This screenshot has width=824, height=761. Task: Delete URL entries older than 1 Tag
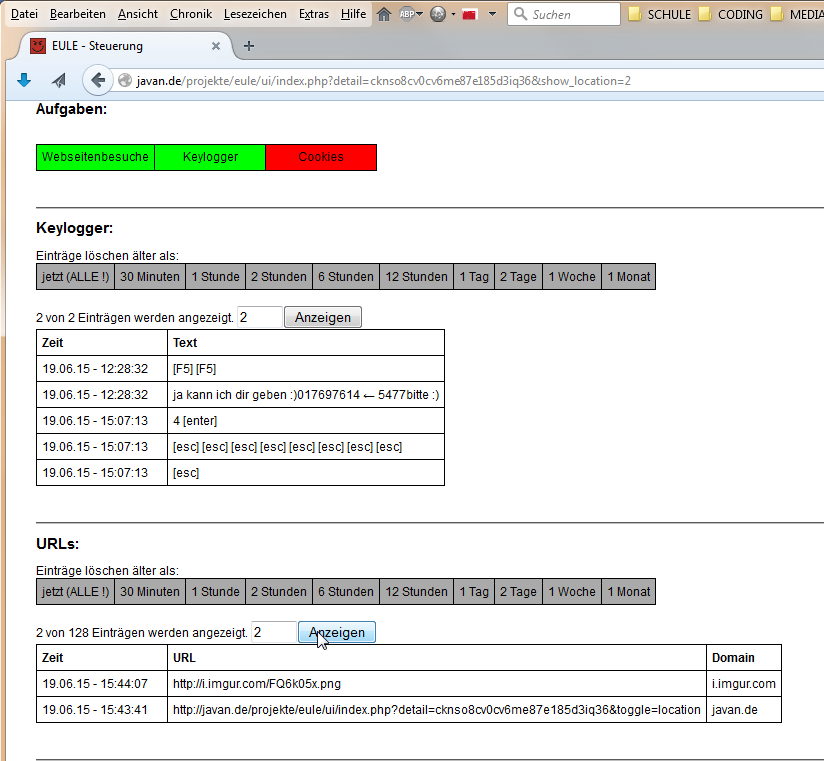tap(474, 592)
